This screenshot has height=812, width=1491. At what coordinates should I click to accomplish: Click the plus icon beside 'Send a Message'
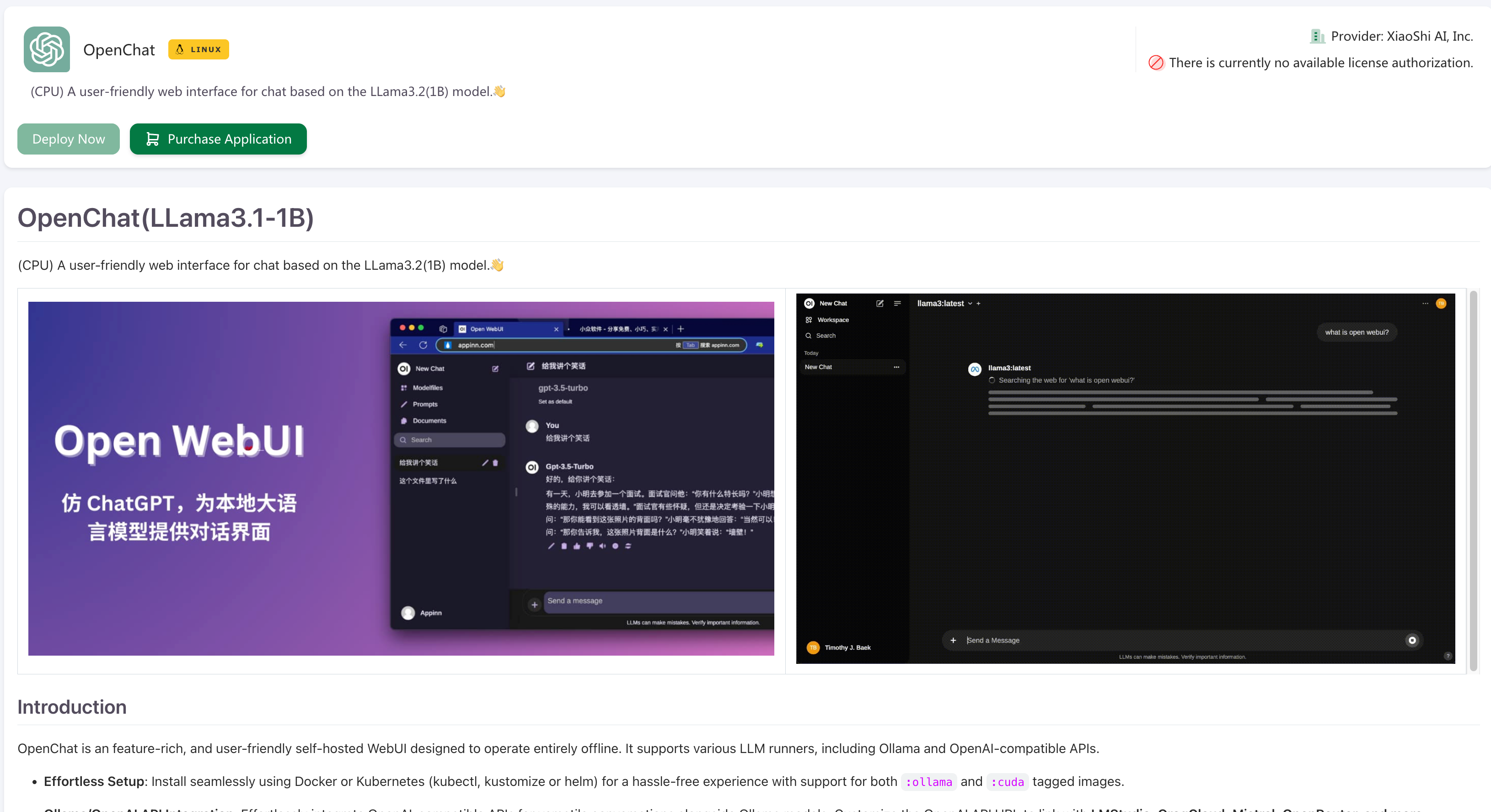[953, 640]
